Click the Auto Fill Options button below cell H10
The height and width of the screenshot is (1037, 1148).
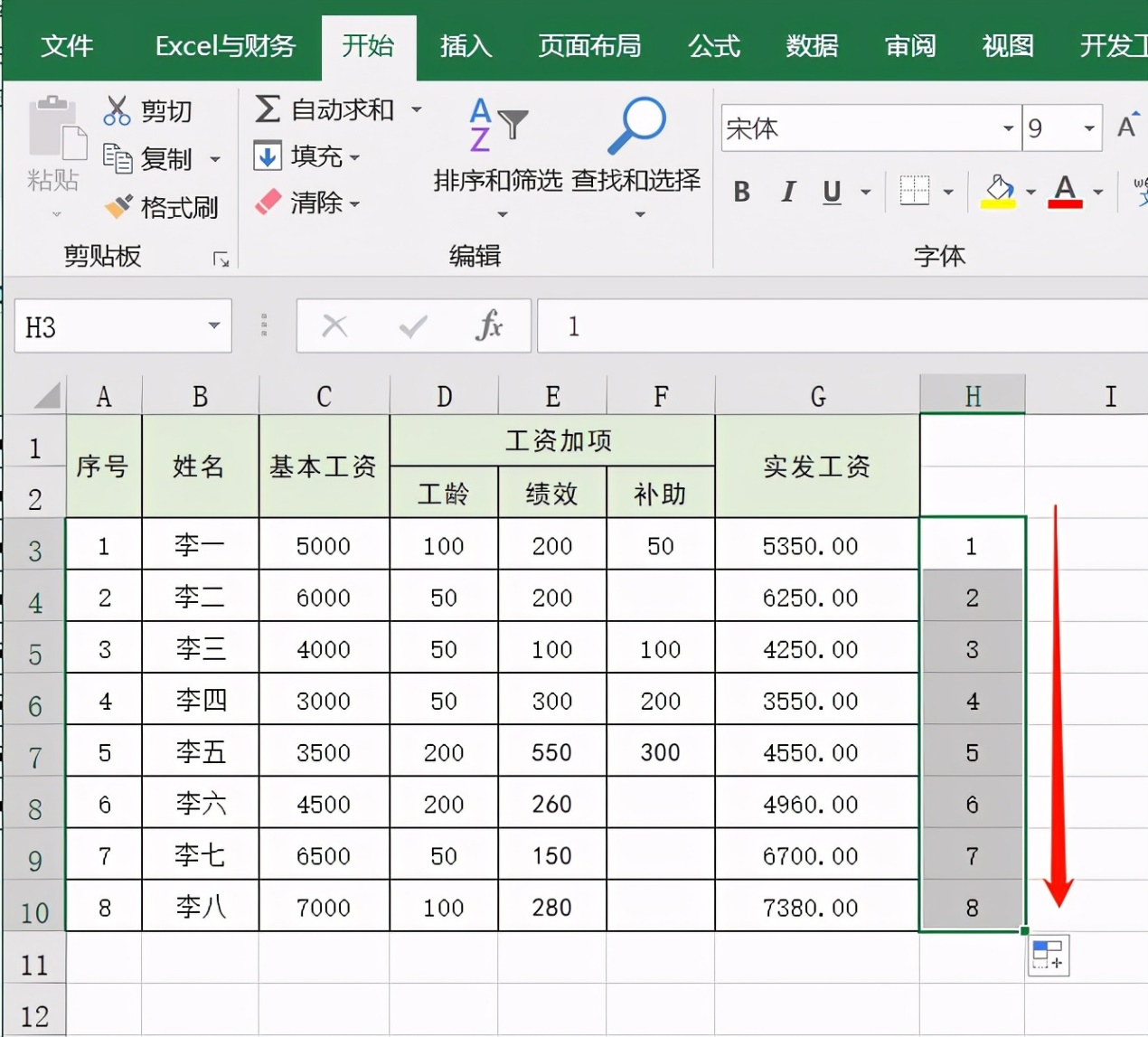[1049, 956]
